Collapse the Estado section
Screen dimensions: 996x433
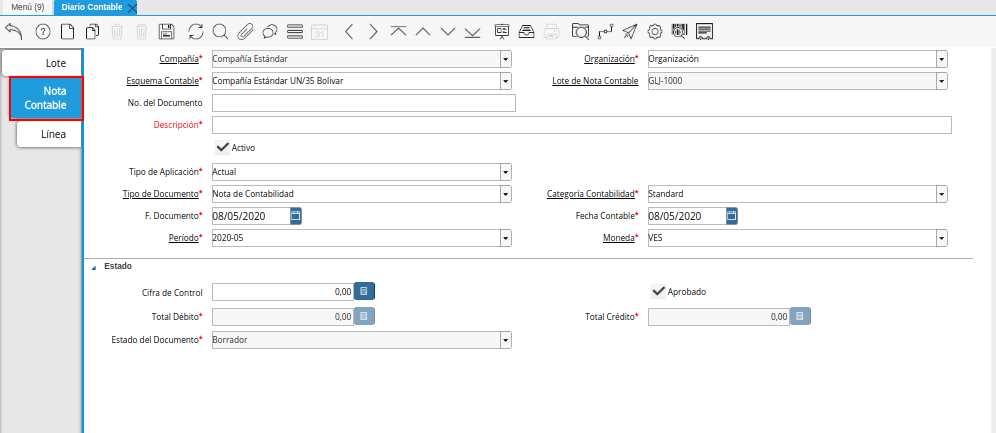point(95,267)
